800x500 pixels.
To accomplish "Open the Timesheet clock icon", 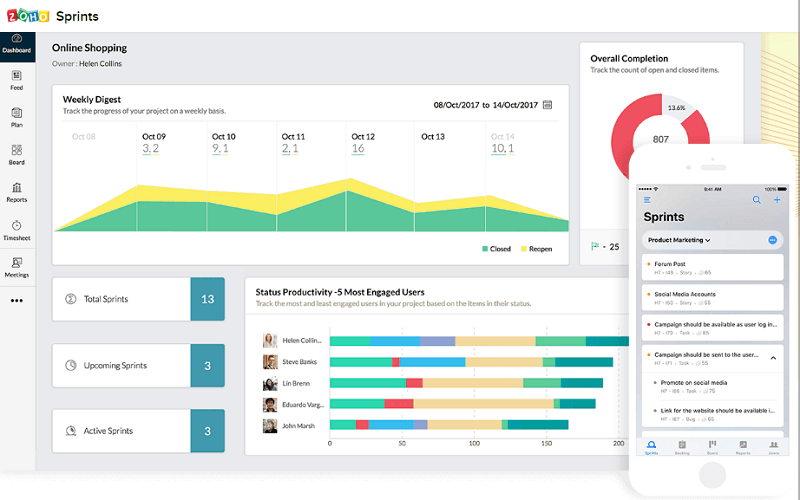I will pyautogui.click(x=17, y=226).
